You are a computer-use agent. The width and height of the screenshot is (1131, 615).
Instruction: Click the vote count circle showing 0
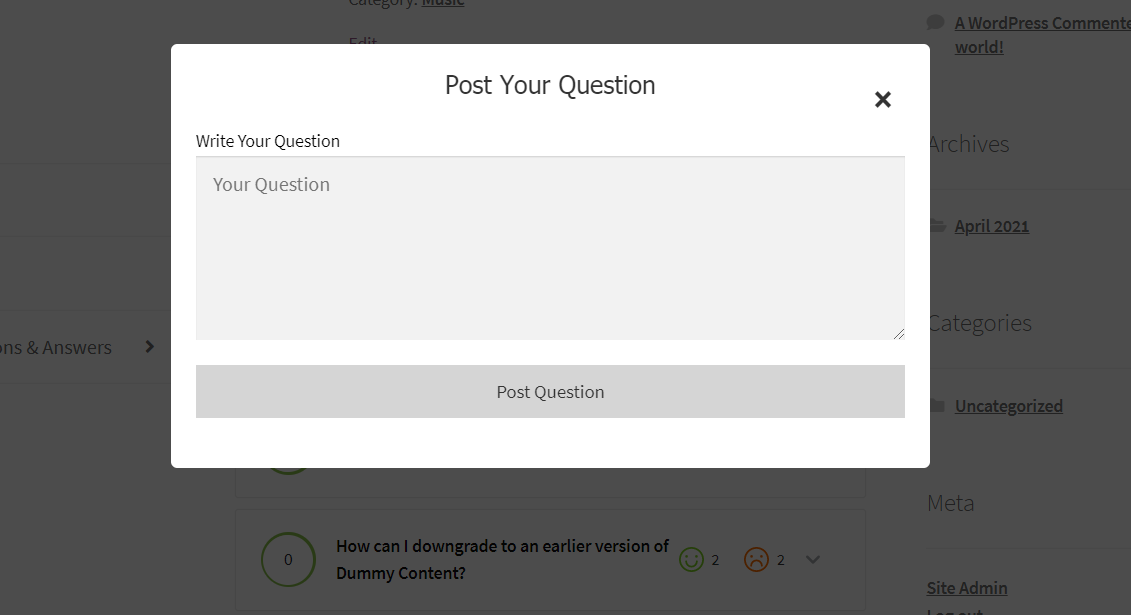[x=288, y=559]
